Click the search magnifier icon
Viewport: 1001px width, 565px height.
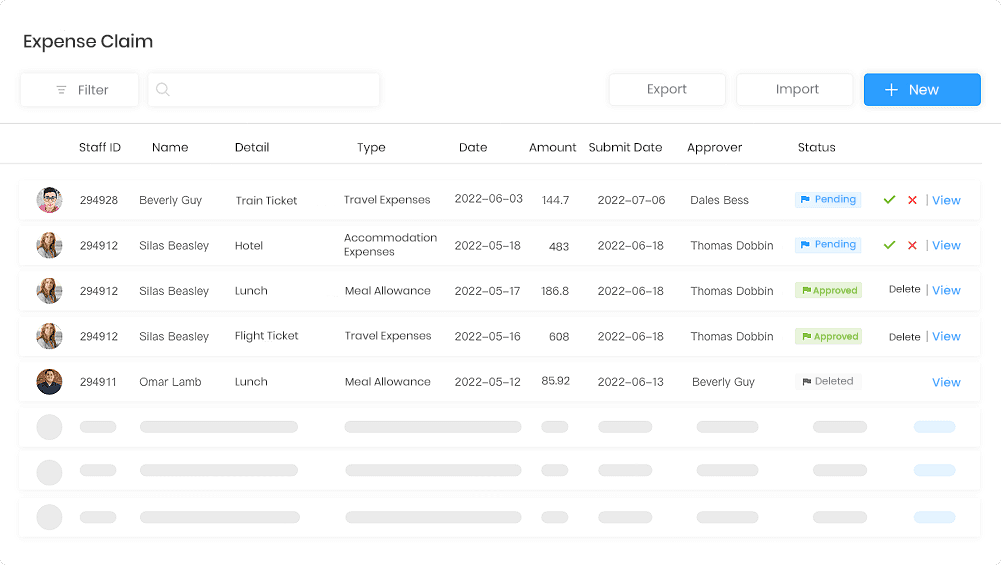(163, 90)
